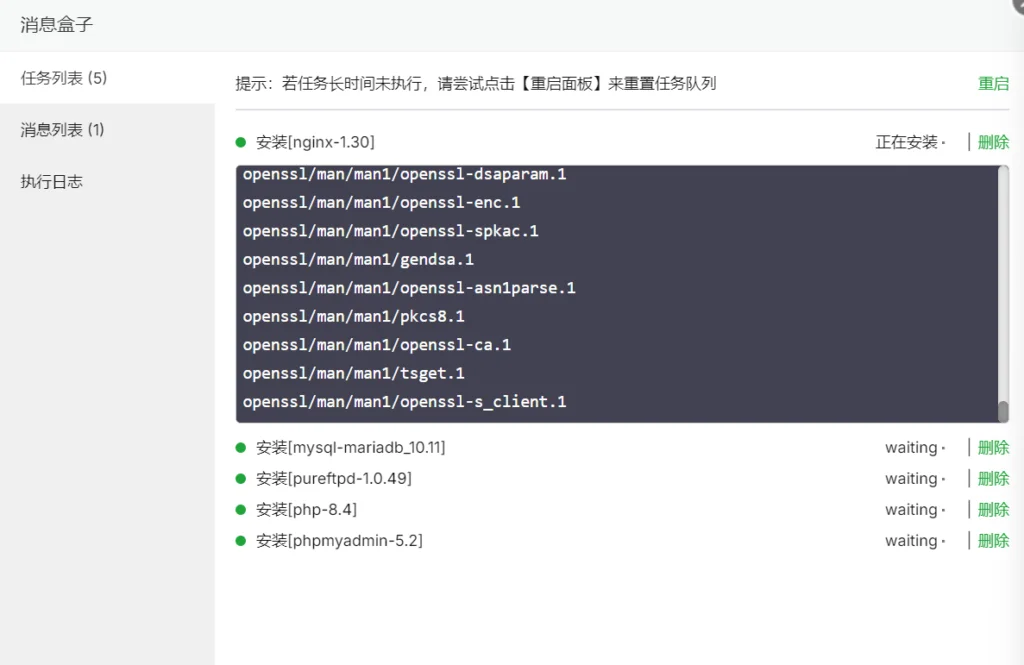
Task: Delete the pureftpd-1.0.49 install task
Action: [x=993, y=478]
